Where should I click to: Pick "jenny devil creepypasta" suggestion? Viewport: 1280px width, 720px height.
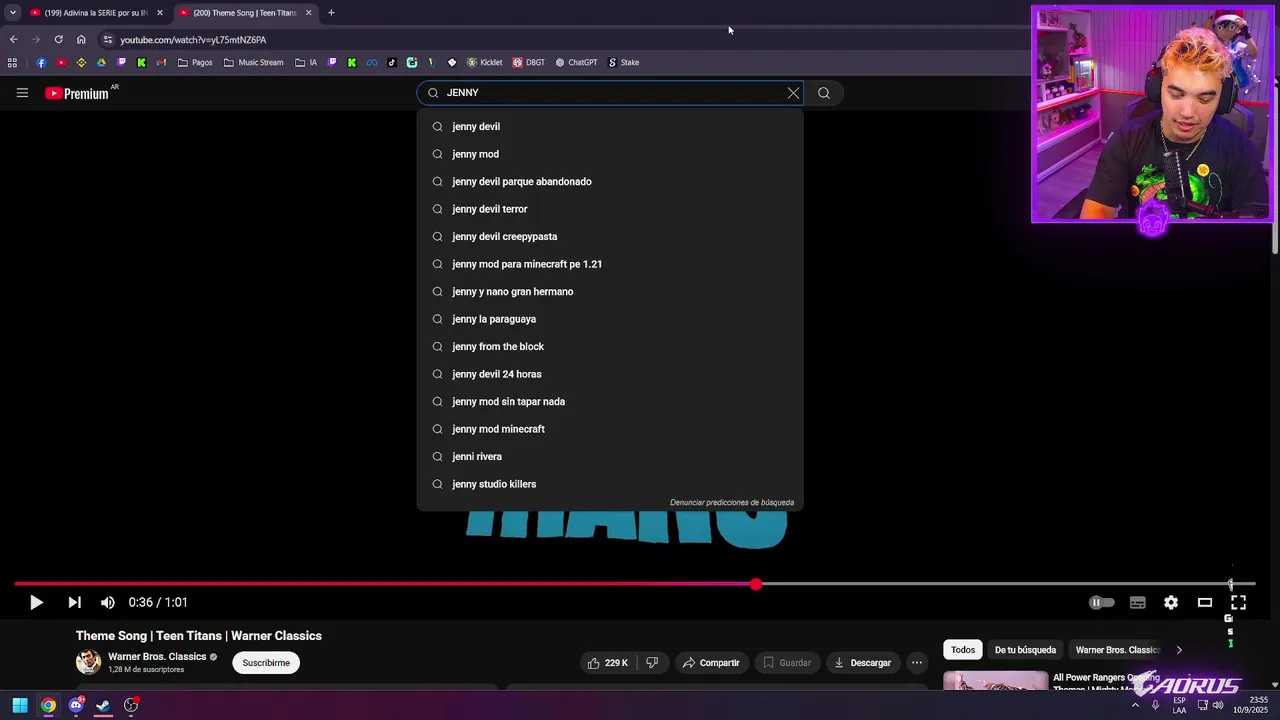[610, 237]
